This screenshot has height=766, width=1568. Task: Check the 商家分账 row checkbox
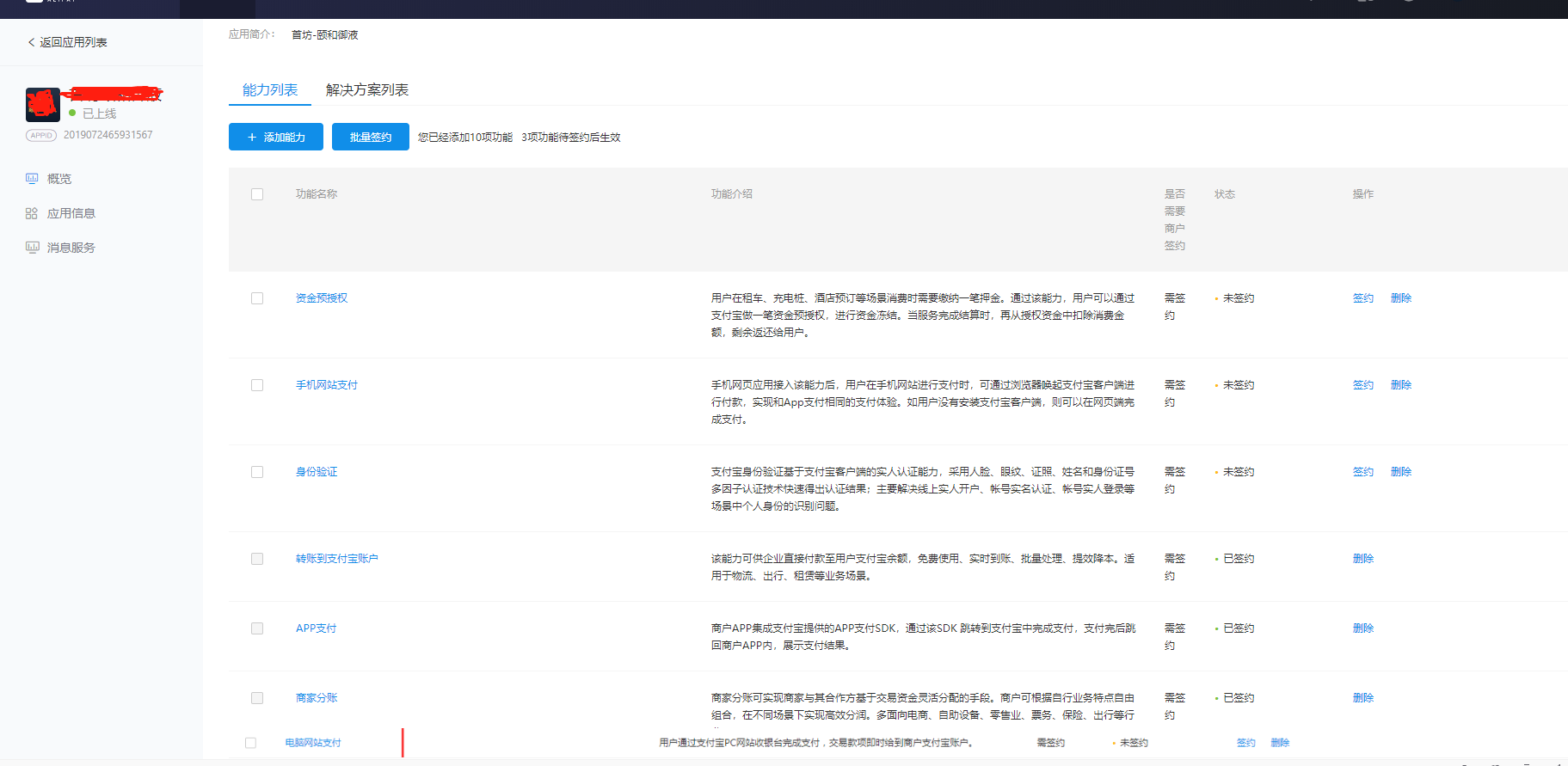pos(257,698)
